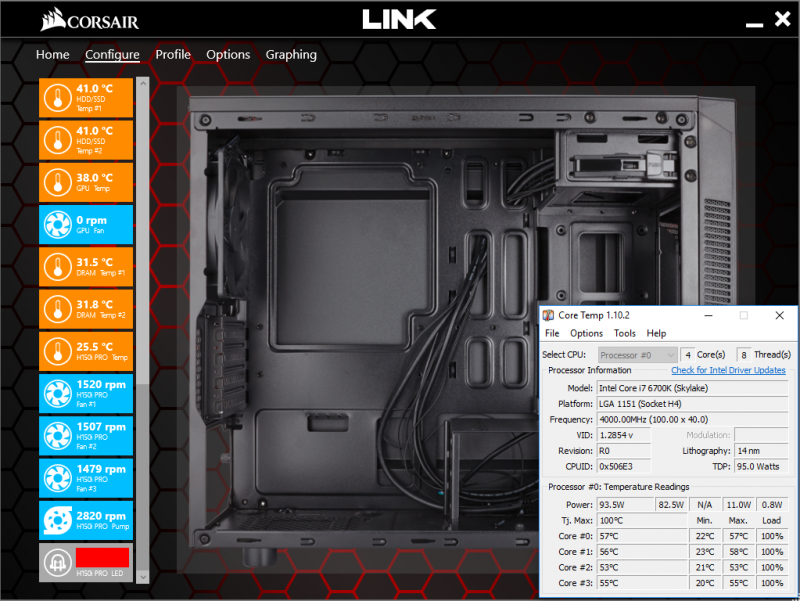Image resolution: width=800 pixels, height=601 pixels.
Task: Switch to the Profile tab
Action: point(173,55)
